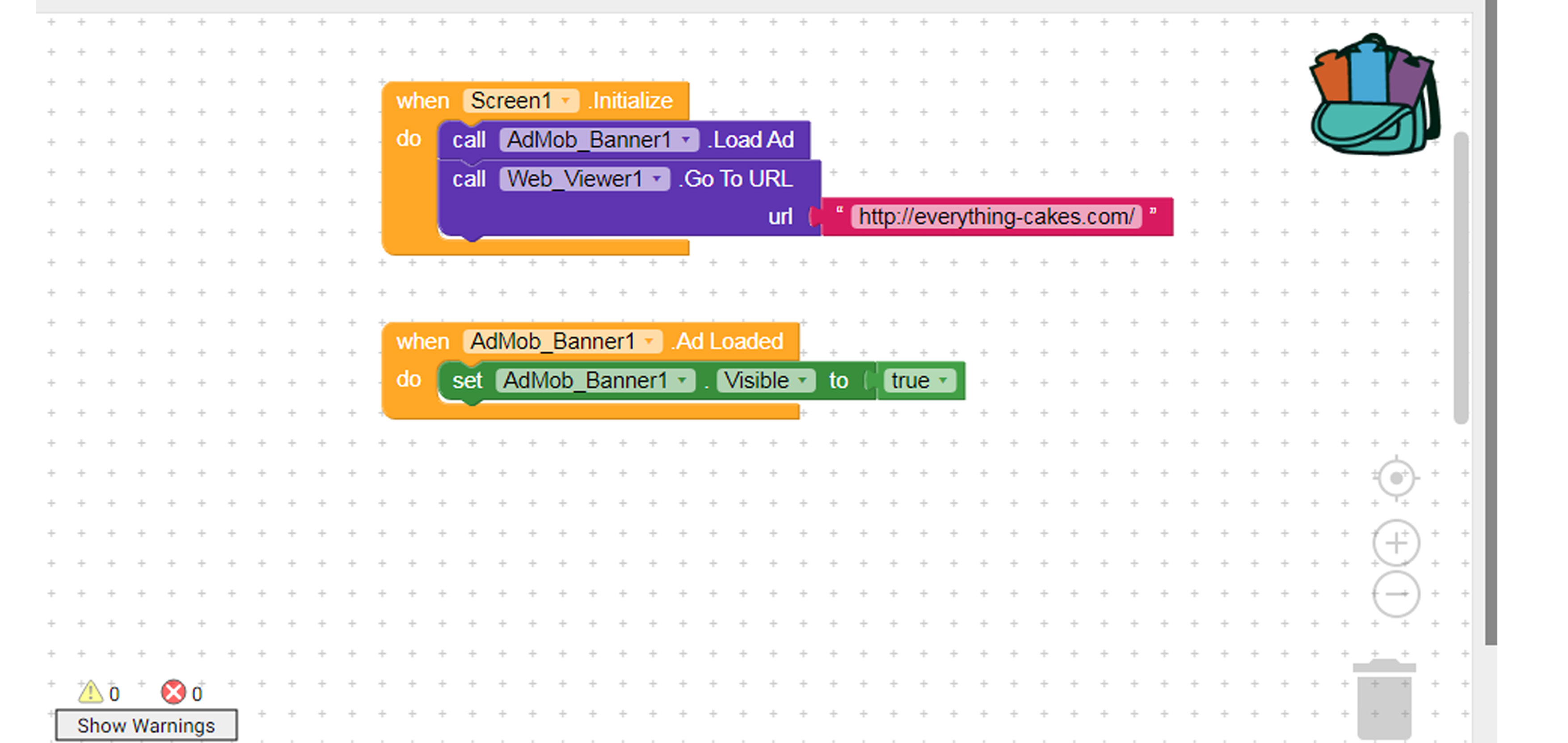Zoom out with the minus icon
The image size is (1568, 743).
(1396, 593)
